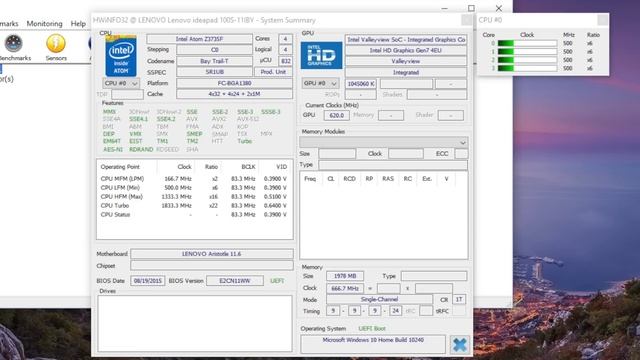
Task: Click the Logical count field
Action: [285, 50]
